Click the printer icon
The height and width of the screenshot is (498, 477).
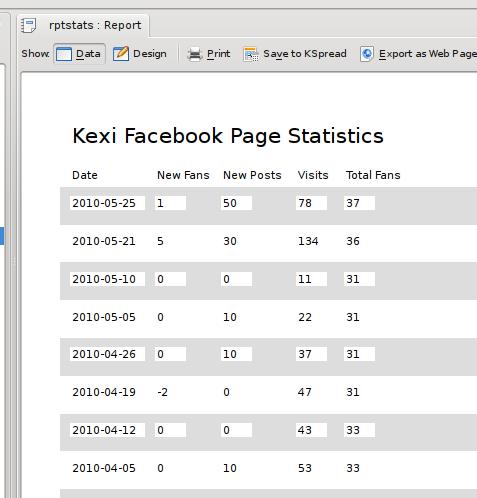click(x=195, y=54)
